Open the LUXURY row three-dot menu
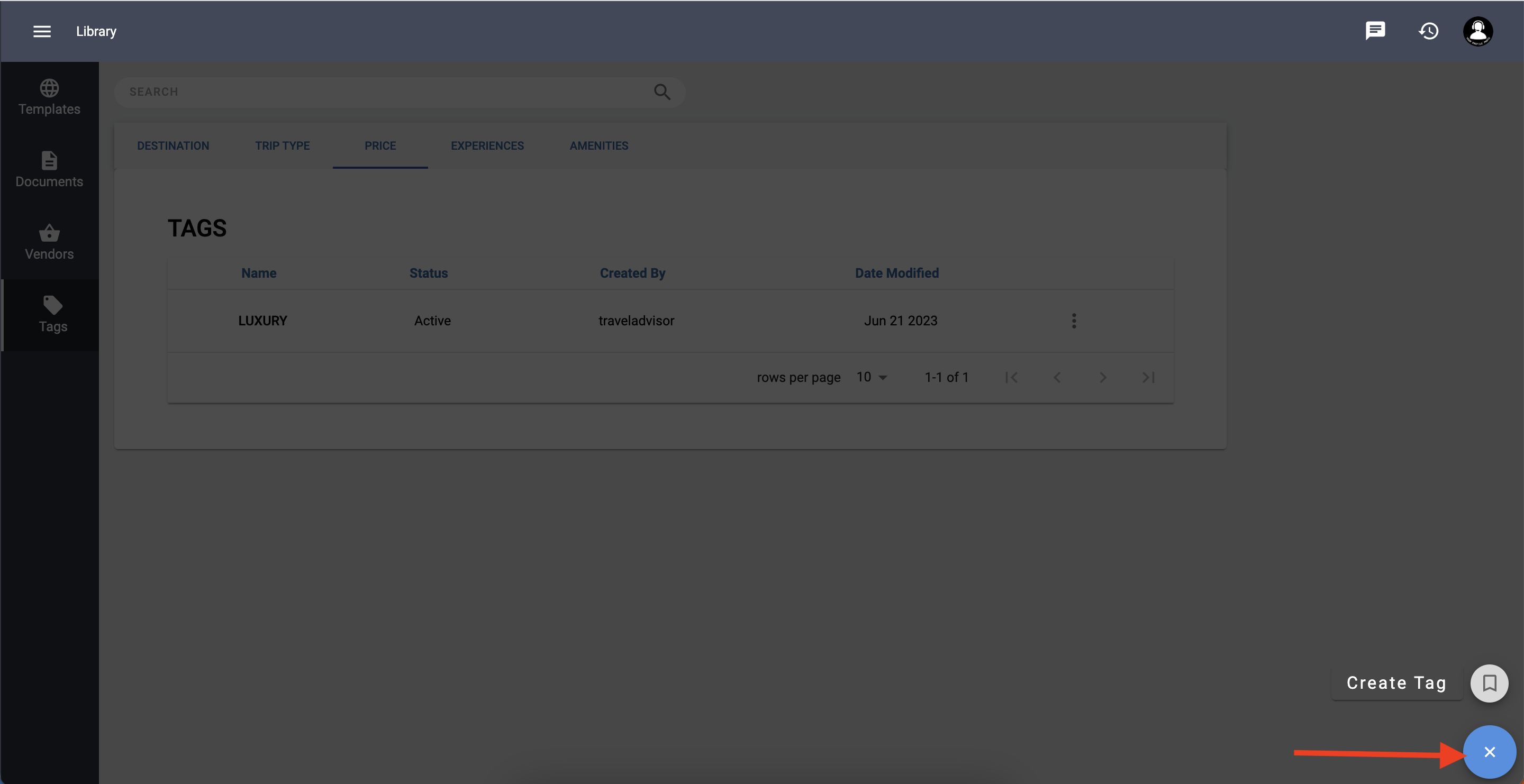1524x784 pixels. point(1074,321)
